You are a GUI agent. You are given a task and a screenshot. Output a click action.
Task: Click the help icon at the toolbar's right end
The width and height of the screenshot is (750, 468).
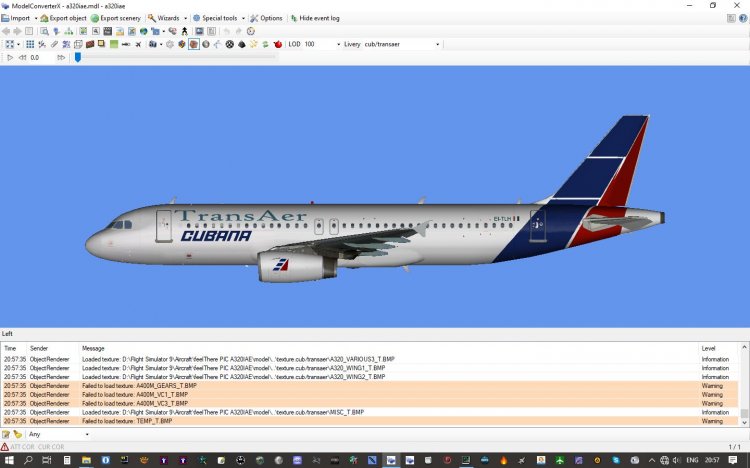(743, 18)
